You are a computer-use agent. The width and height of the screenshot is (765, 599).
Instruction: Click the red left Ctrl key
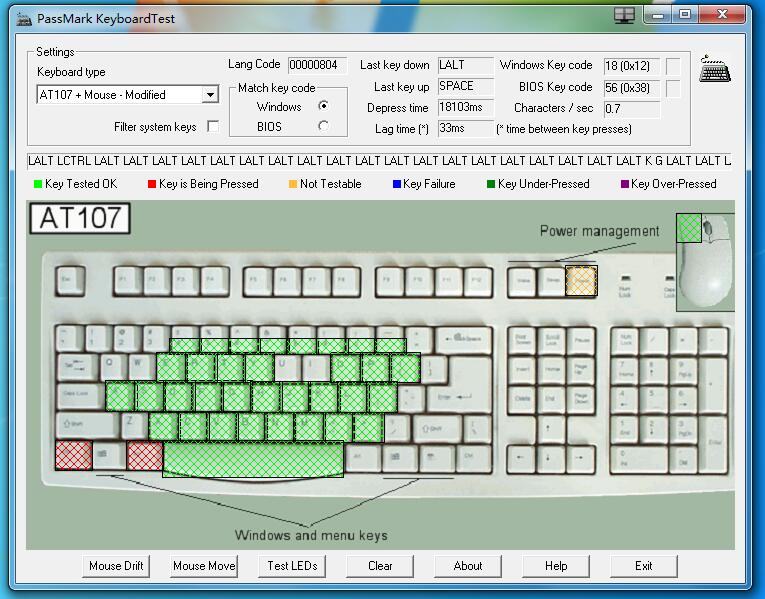point(74,455)
